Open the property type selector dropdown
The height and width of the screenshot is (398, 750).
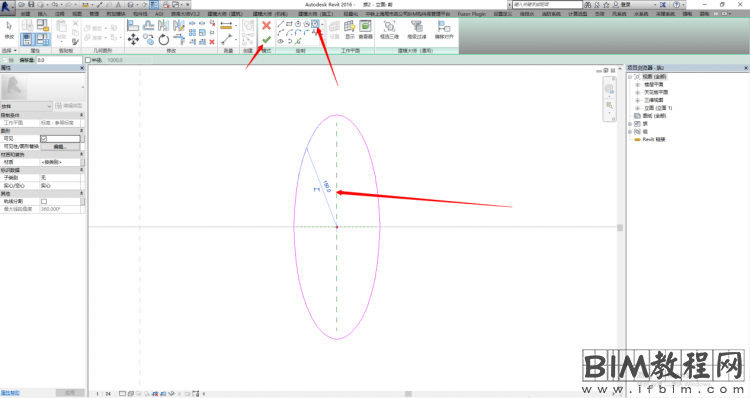[26, 106]
